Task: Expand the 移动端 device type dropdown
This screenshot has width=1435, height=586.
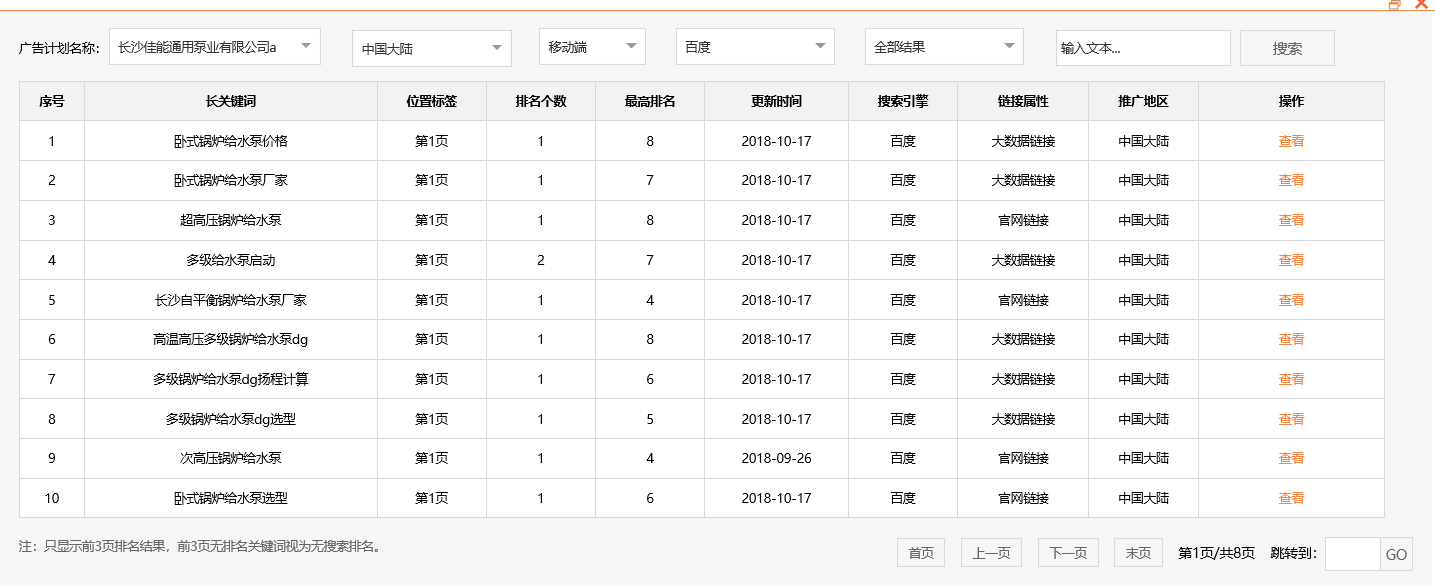Action: pyautogui.click(x=592, y=47)
